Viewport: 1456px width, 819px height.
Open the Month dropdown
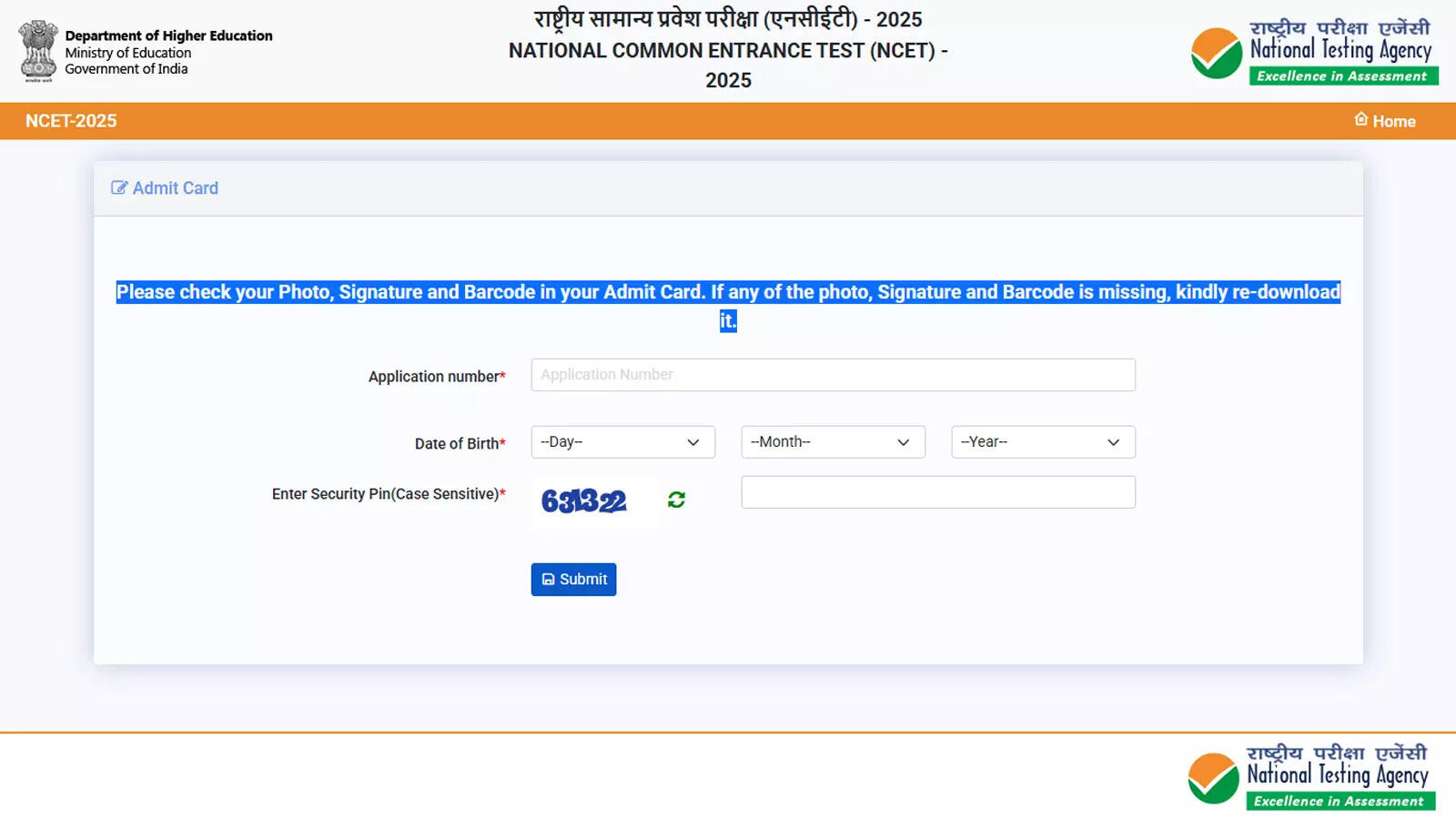coord(833,442)
